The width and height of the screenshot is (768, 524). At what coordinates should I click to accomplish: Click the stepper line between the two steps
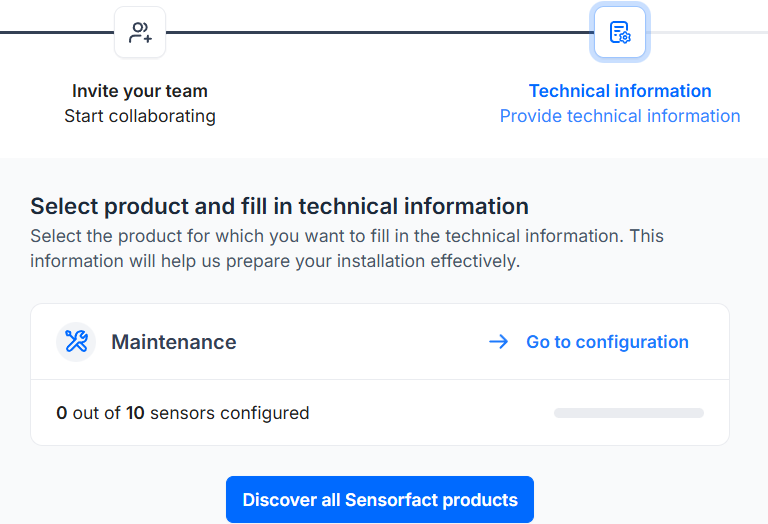click(380, 33)
